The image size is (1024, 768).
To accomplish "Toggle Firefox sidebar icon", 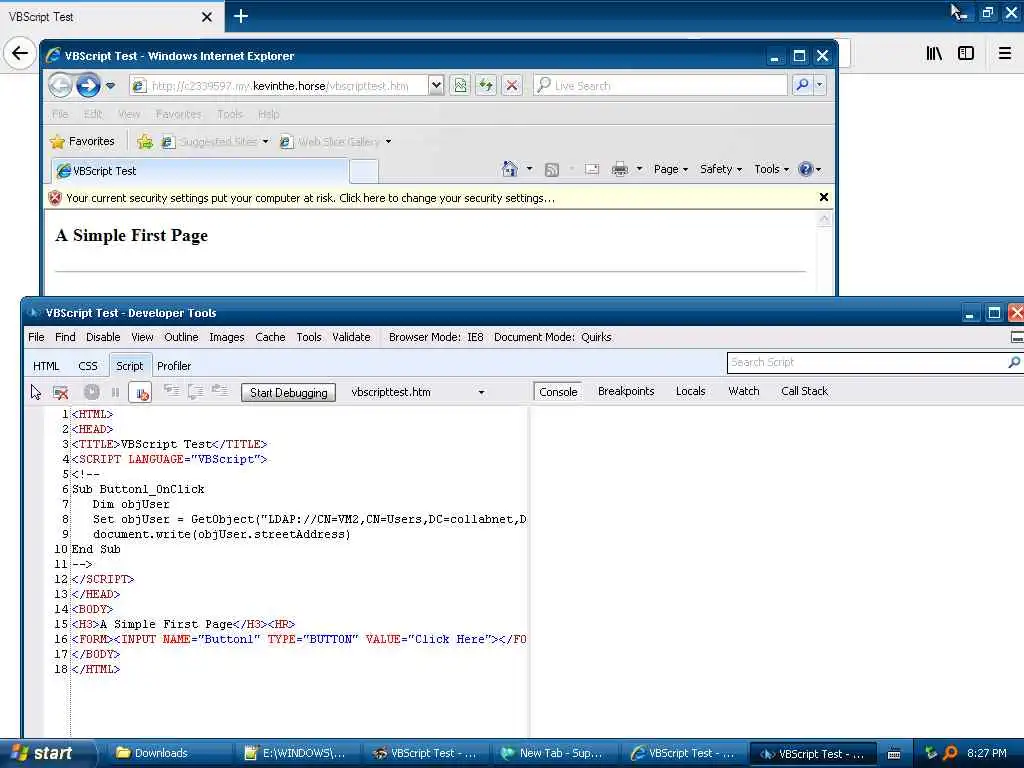I will (966, 54).
